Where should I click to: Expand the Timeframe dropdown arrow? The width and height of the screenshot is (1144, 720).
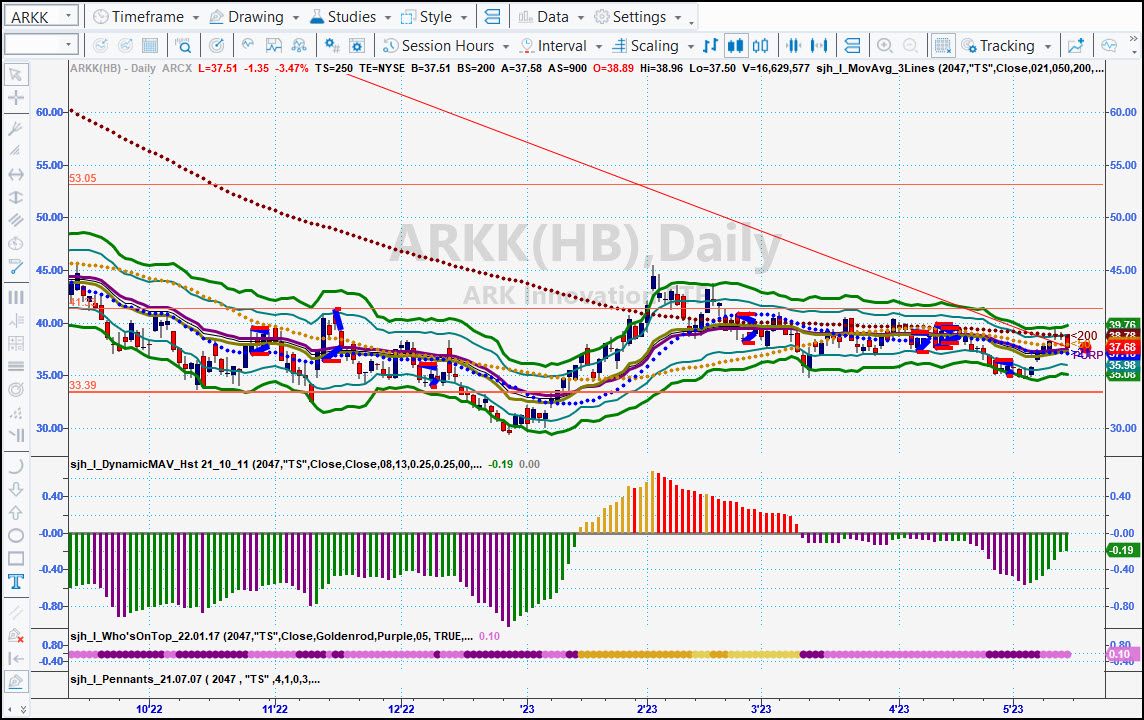[196, 17]
